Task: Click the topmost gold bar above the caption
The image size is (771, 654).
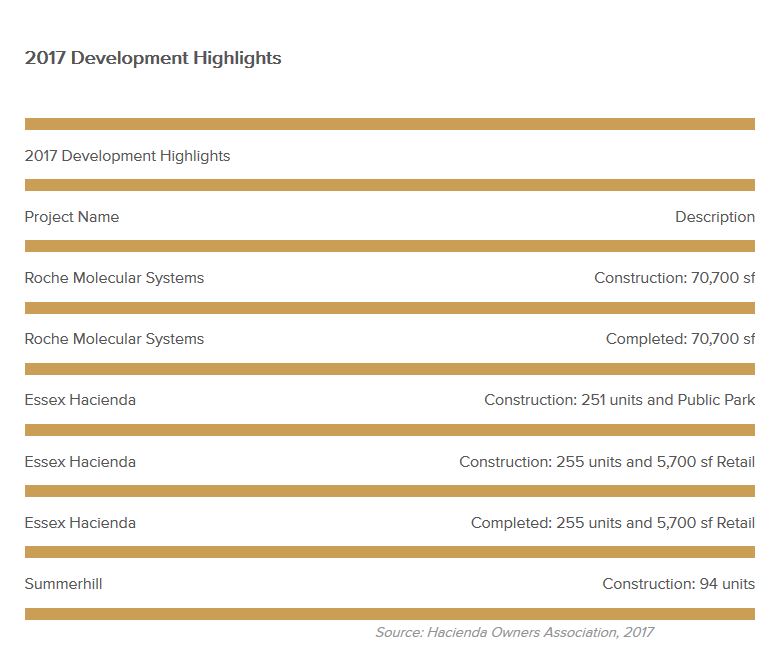Action: click(x=389, y=124)
